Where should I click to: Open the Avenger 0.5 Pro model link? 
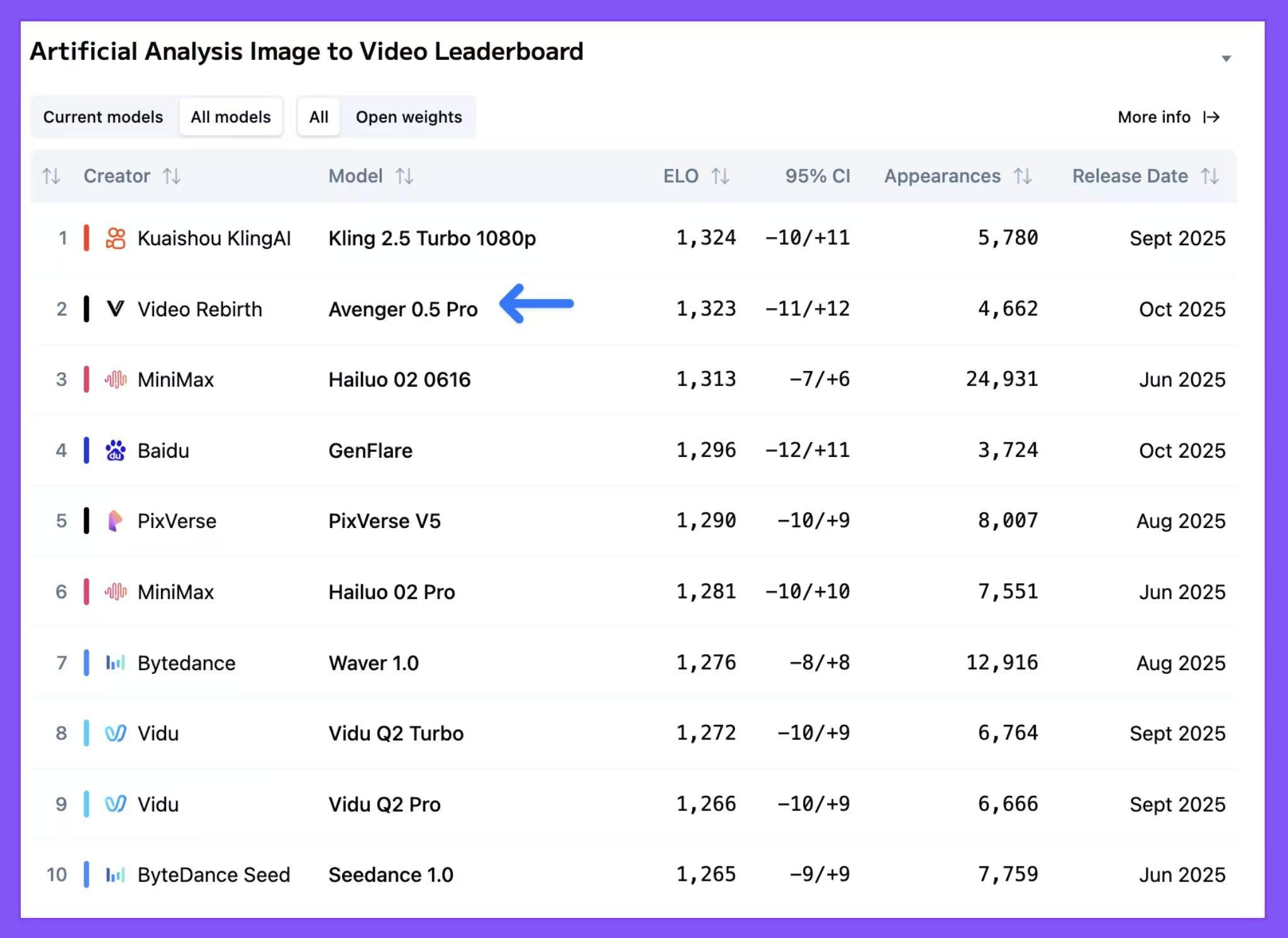(403, 309)
